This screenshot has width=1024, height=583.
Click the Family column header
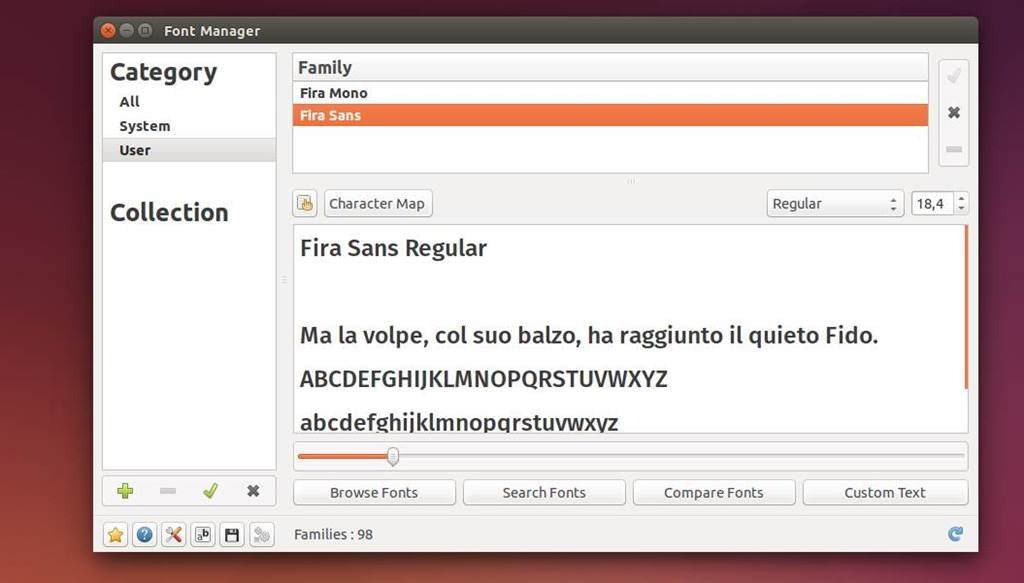tap(610, 68)
